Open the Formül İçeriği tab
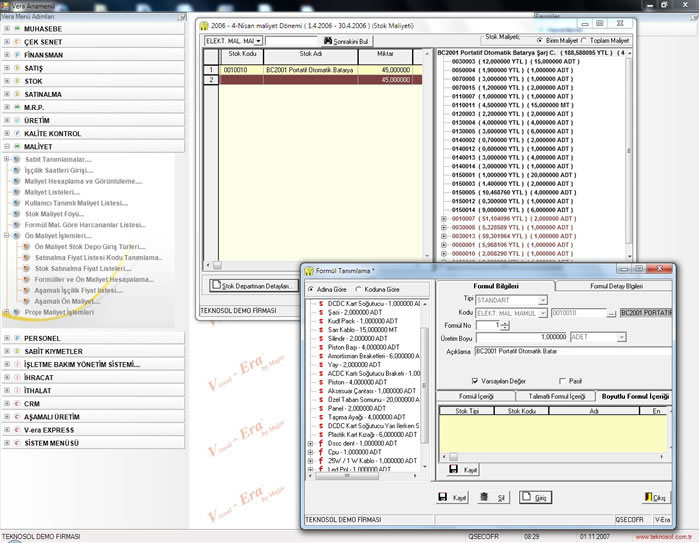This screenshot has height=543, width=699. point(476,396)
